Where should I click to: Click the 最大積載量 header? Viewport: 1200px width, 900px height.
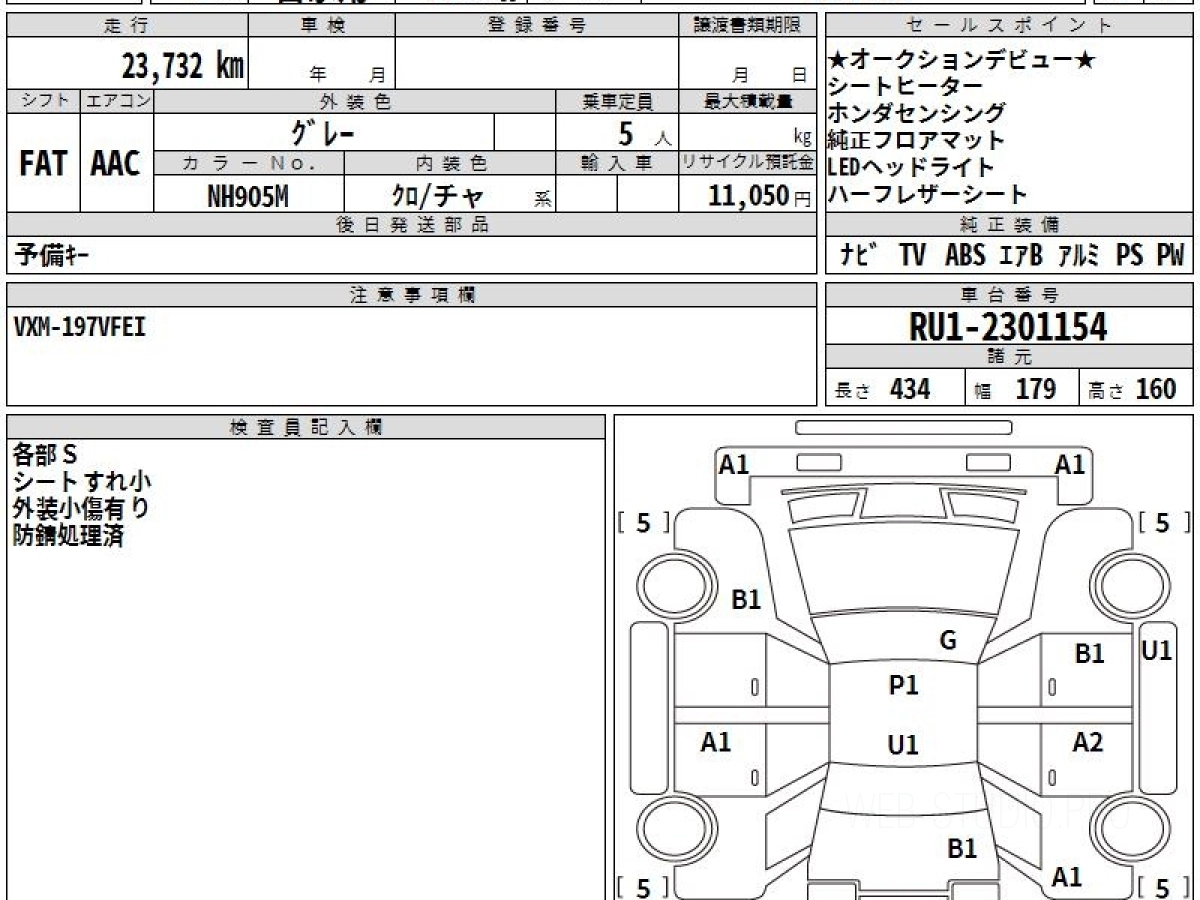click(x=748, y=101)
